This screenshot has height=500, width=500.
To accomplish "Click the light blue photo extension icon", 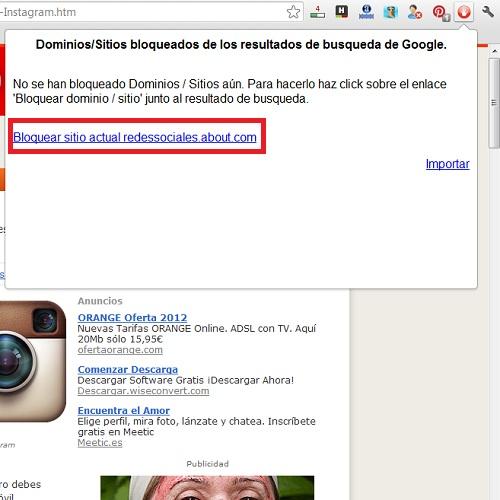I will coord(390,12).
